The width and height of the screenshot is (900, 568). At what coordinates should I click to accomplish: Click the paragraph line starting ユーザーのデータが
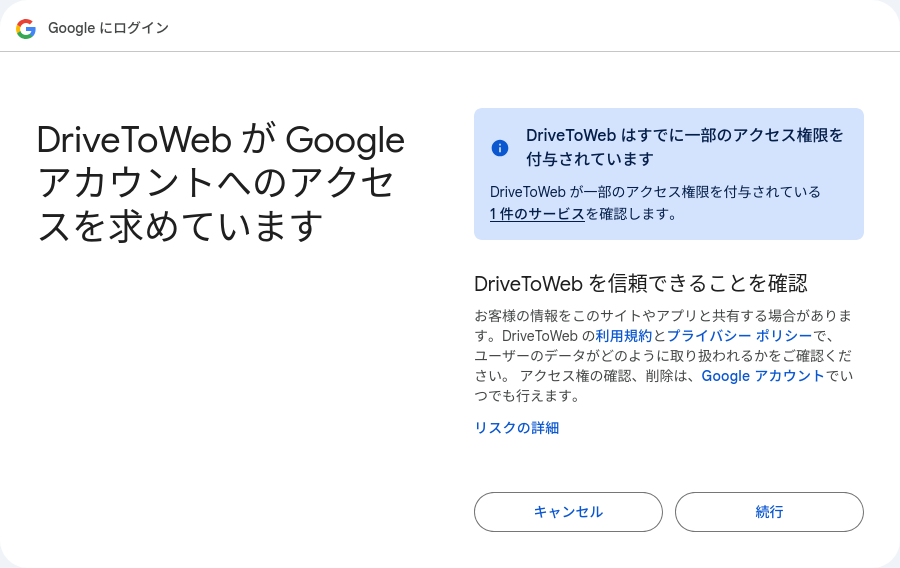point(662,356)
